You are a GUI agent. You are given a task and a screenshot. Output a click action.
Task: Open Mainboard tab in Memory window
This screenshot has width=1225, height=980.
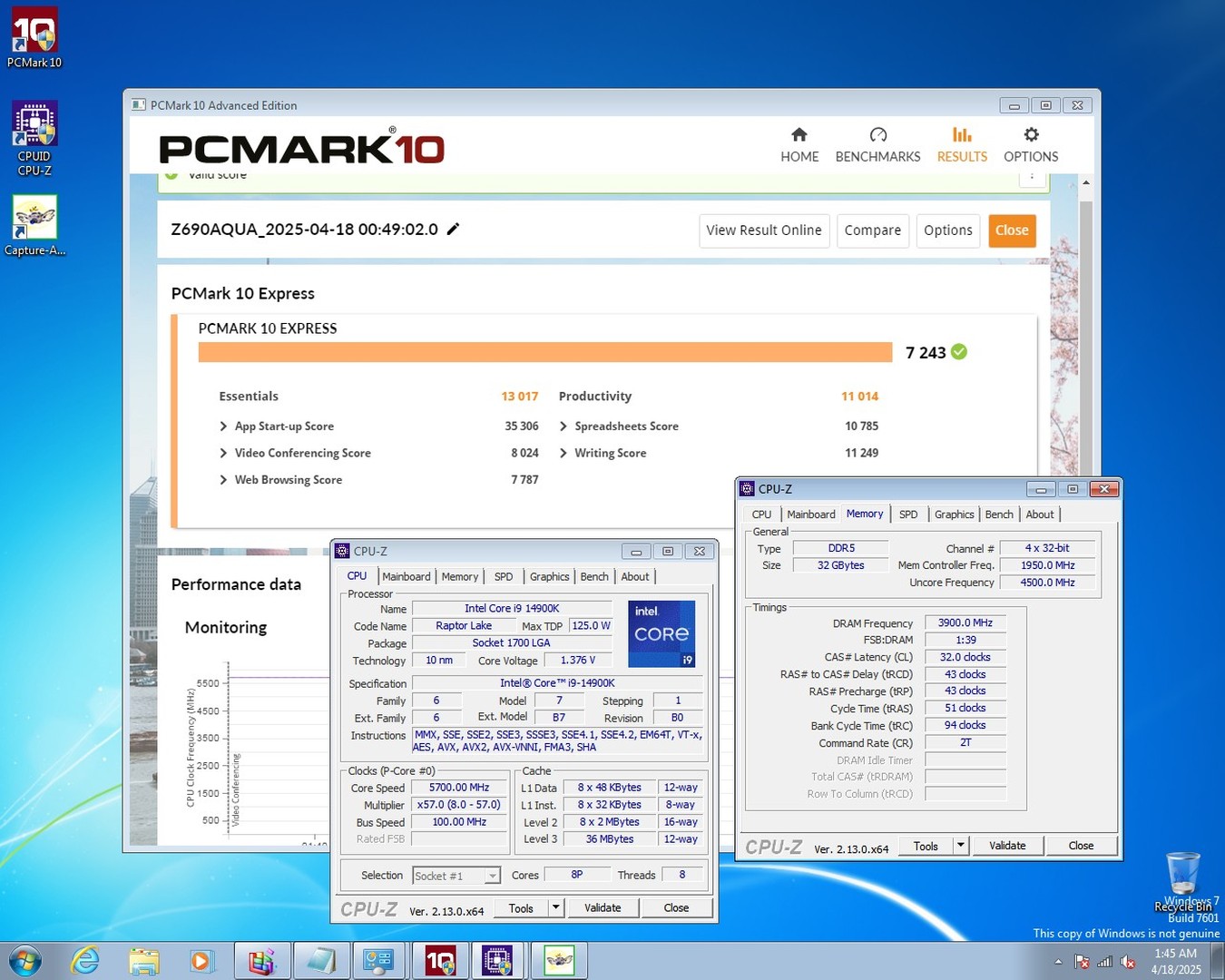pyautogui.click(x=811, y=514)
